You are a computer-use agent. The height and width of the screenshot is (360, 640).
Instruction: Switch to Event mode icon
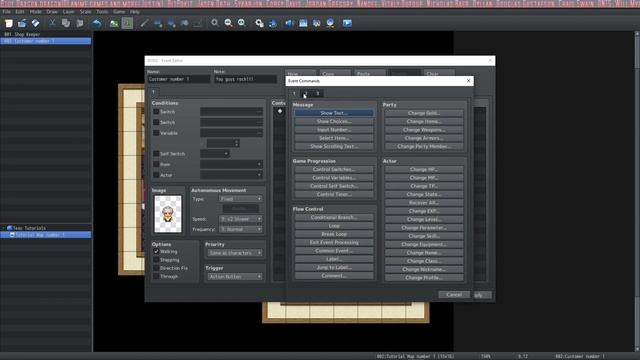(127, 23)
